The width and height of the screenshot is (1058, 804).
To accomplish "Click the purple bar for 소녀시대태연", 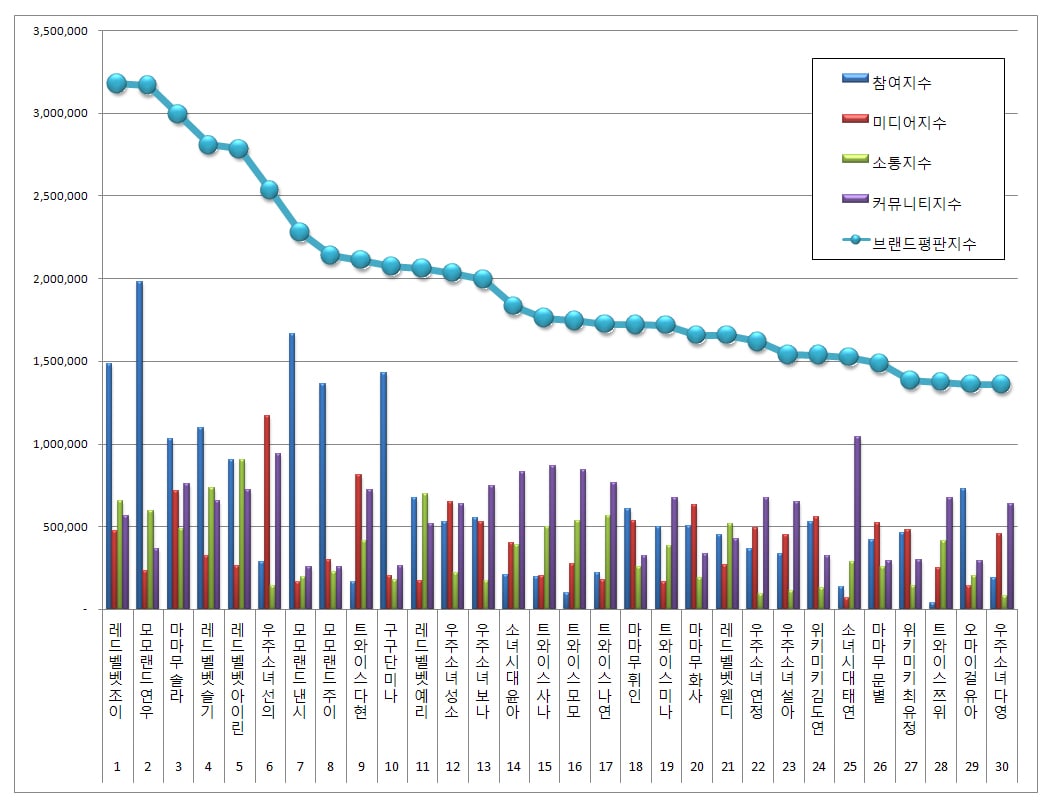I will 857,522.
